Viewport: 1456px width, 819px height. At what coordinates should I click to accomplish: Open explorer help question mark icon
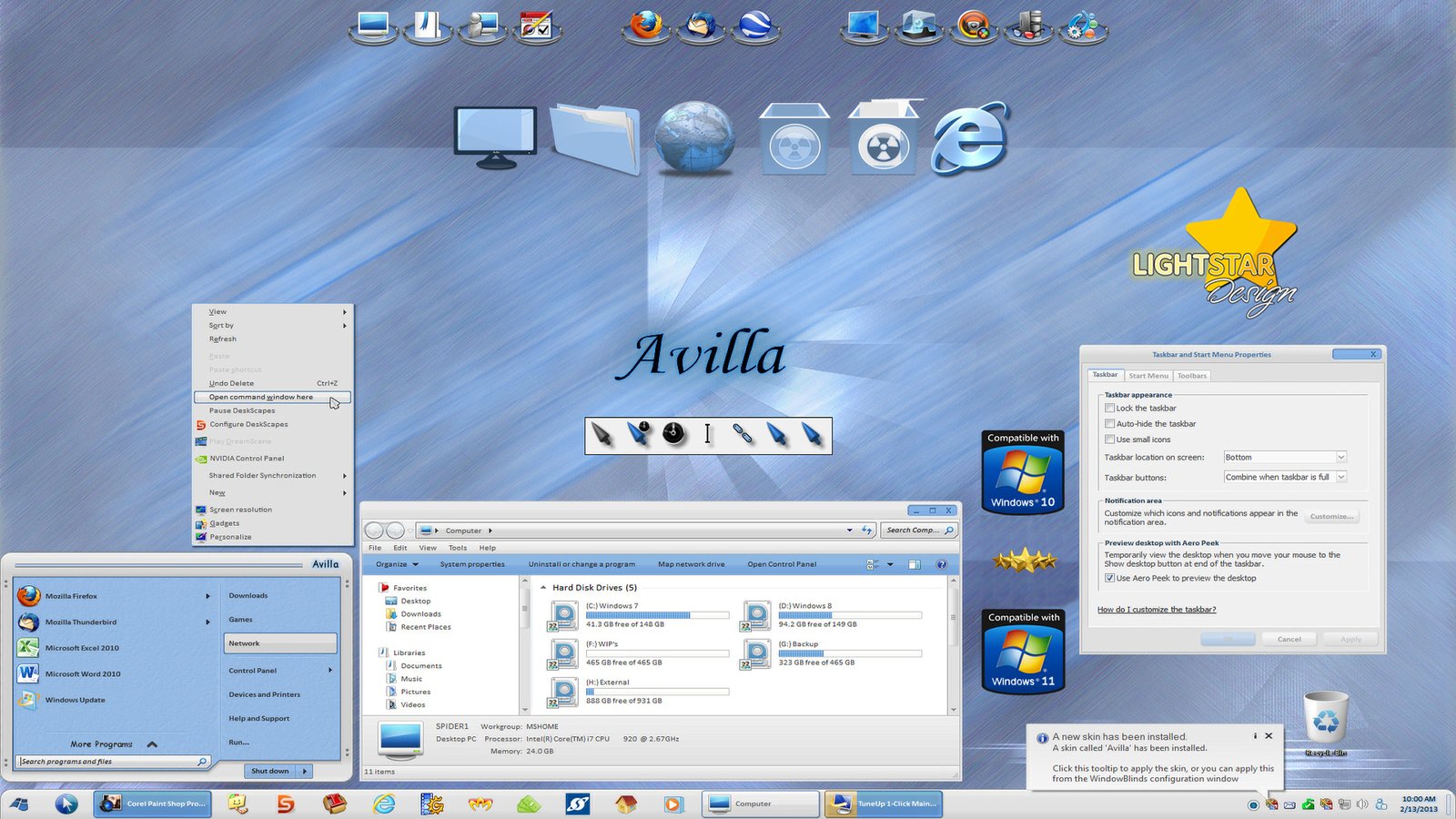point(942,564)
